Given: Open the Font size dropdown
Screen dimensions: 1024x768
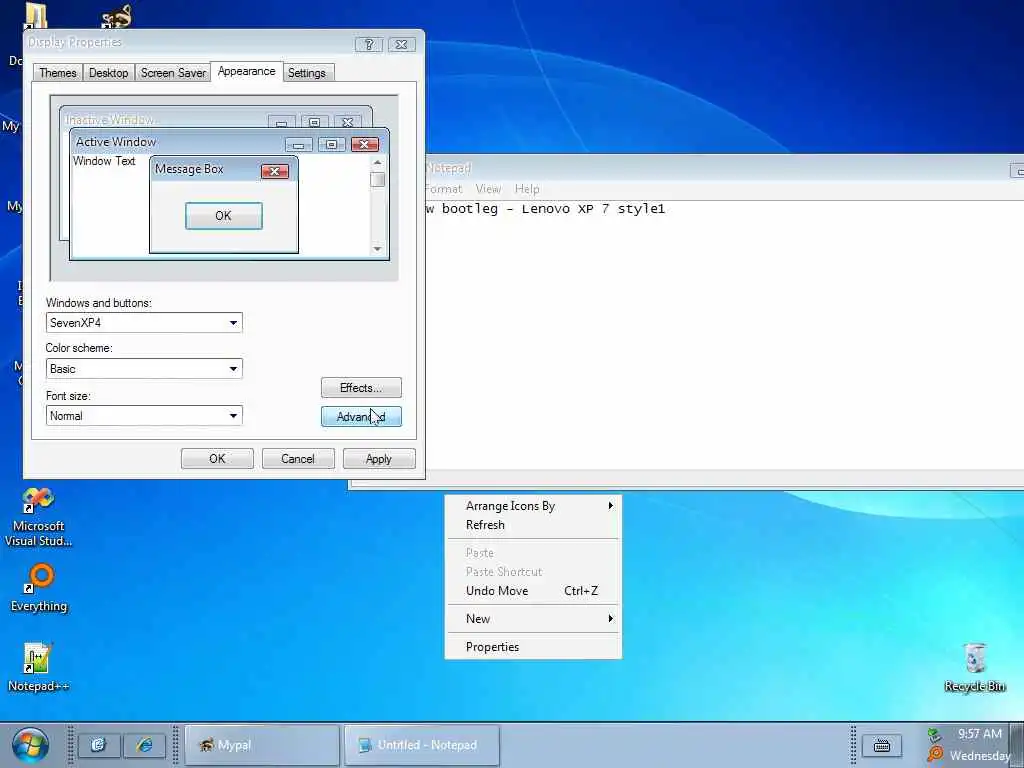Looking at the screenshot, I should pyautogui.click(x=144, y=415).
